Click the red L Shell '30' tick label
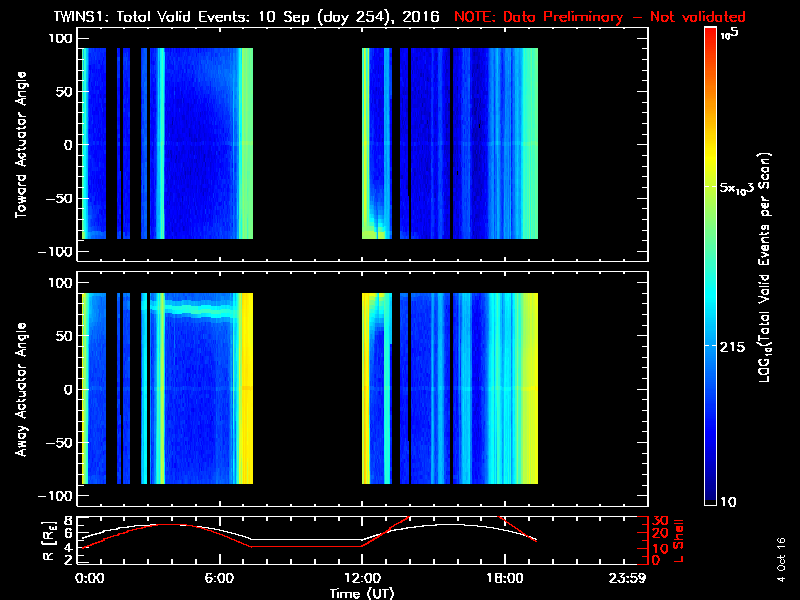 pyautogui.click(x=660, y=520)
